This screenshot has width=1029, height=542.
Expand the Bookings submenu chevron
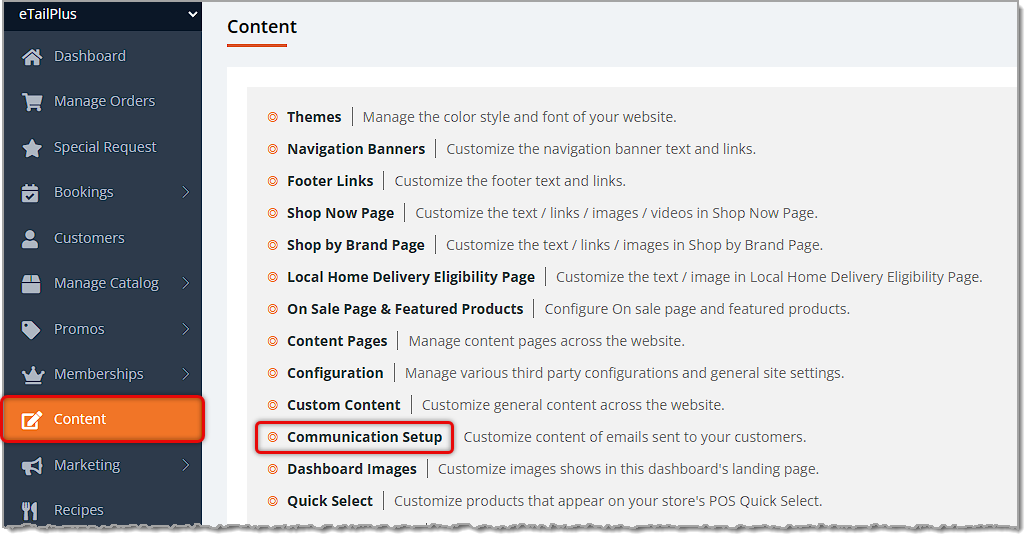(x=186, y=192)
